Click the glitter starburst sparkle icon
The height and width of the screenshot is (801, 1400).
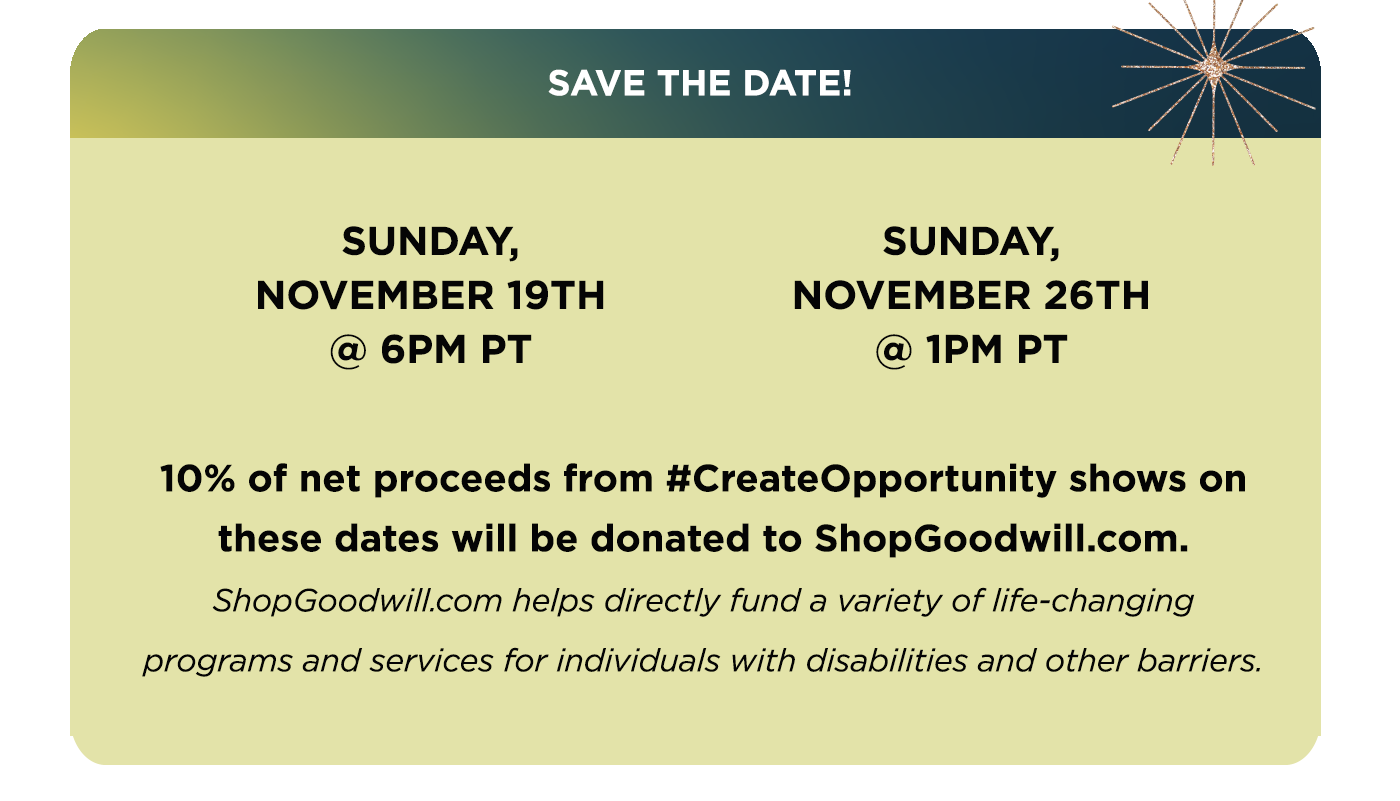1216,68
